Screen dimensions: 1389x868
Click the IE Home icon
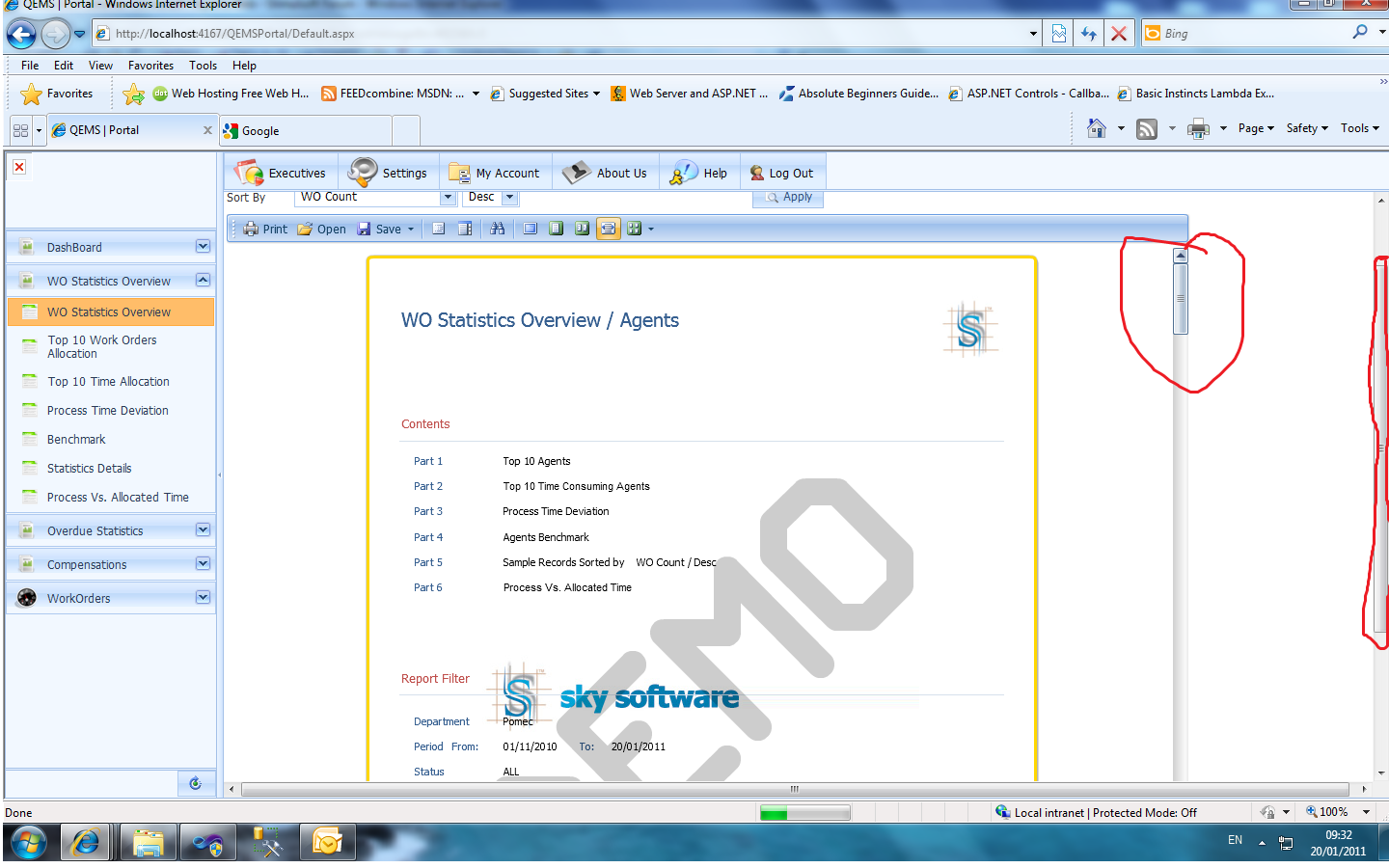[x=1097, y=128]
